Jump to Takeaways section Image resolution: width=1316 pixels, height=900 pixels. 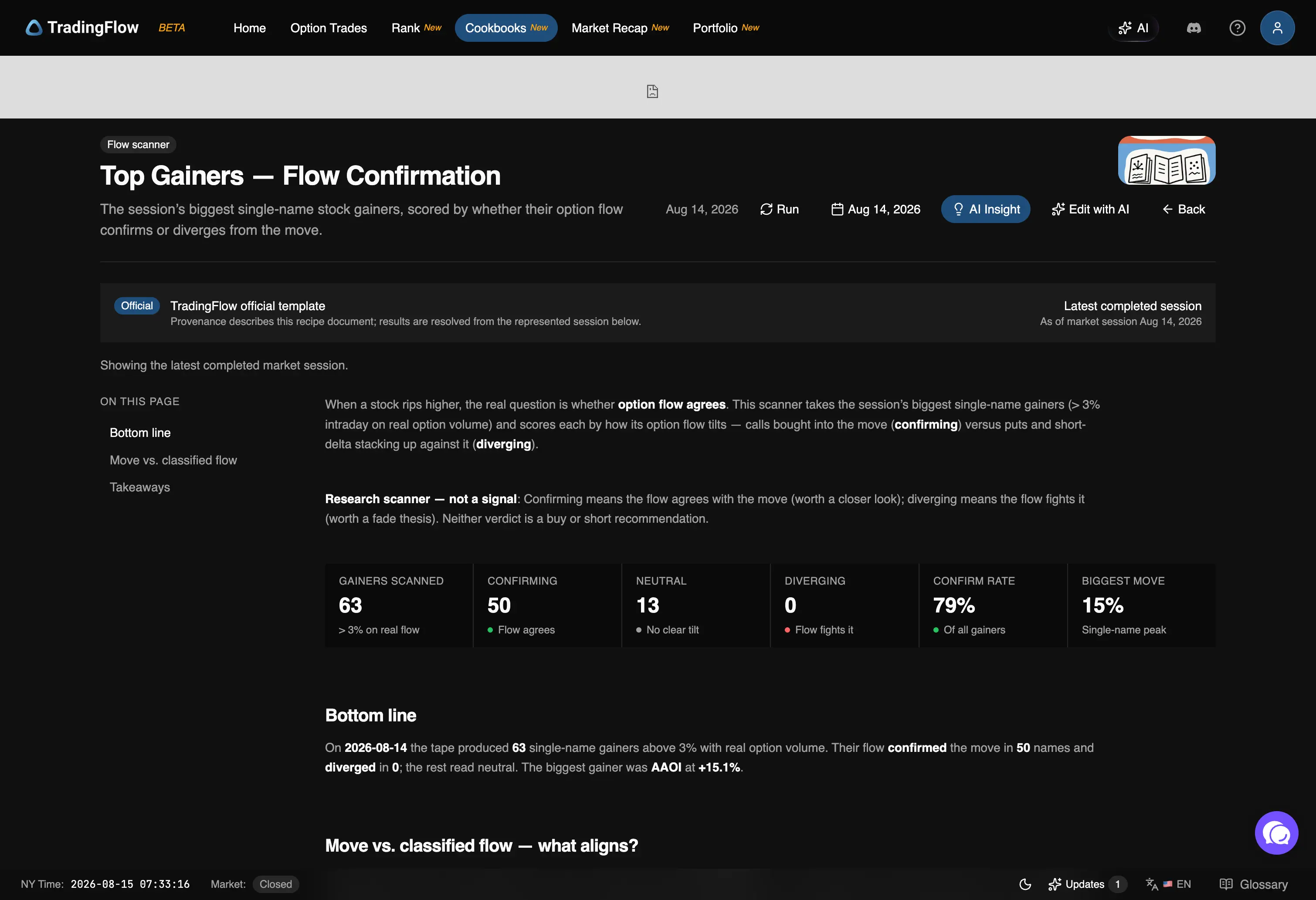point(140,487)
